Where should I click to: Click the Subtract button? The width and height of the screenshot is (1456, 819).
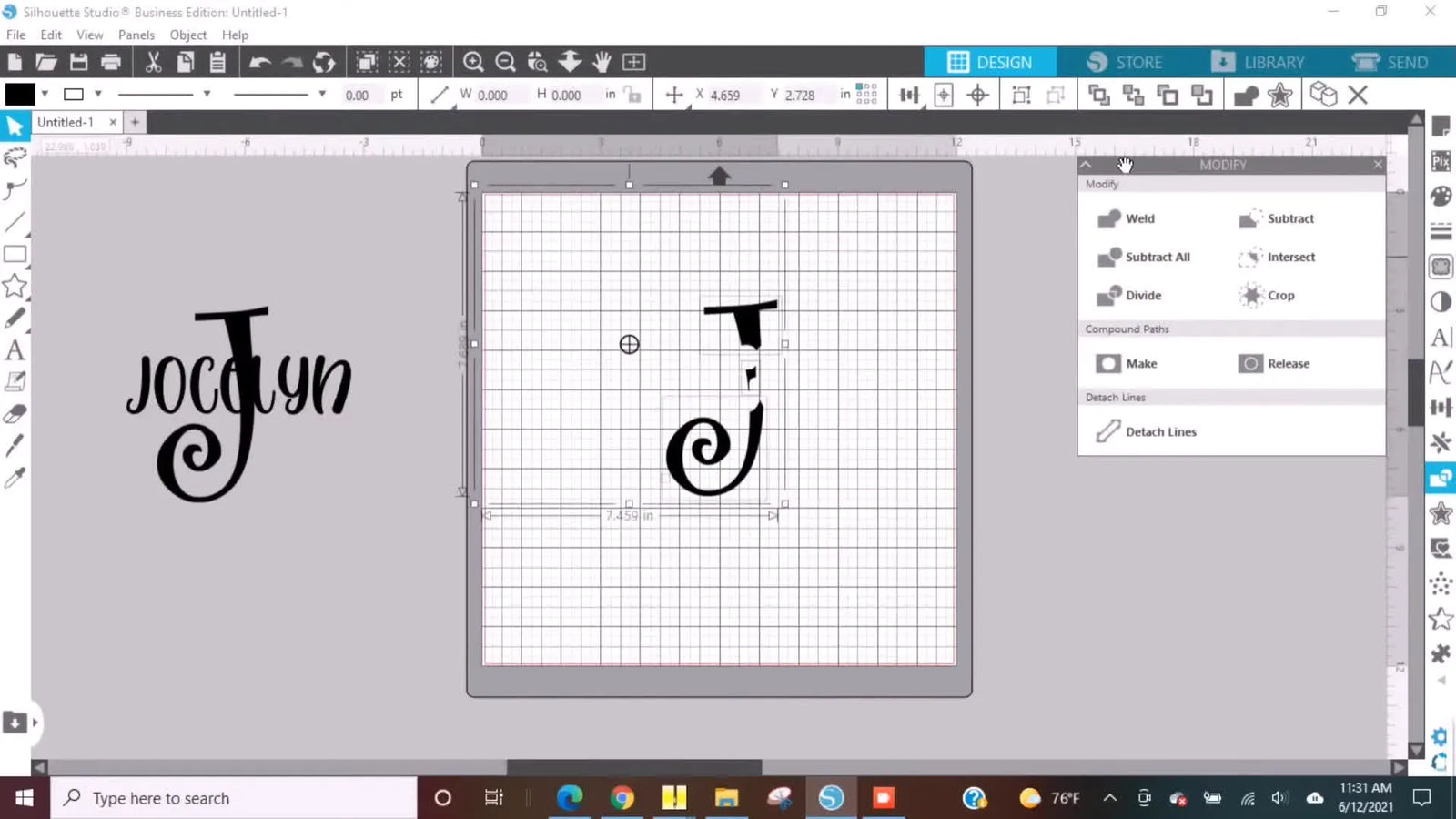pyautogui.click(x=1277, y=218)
